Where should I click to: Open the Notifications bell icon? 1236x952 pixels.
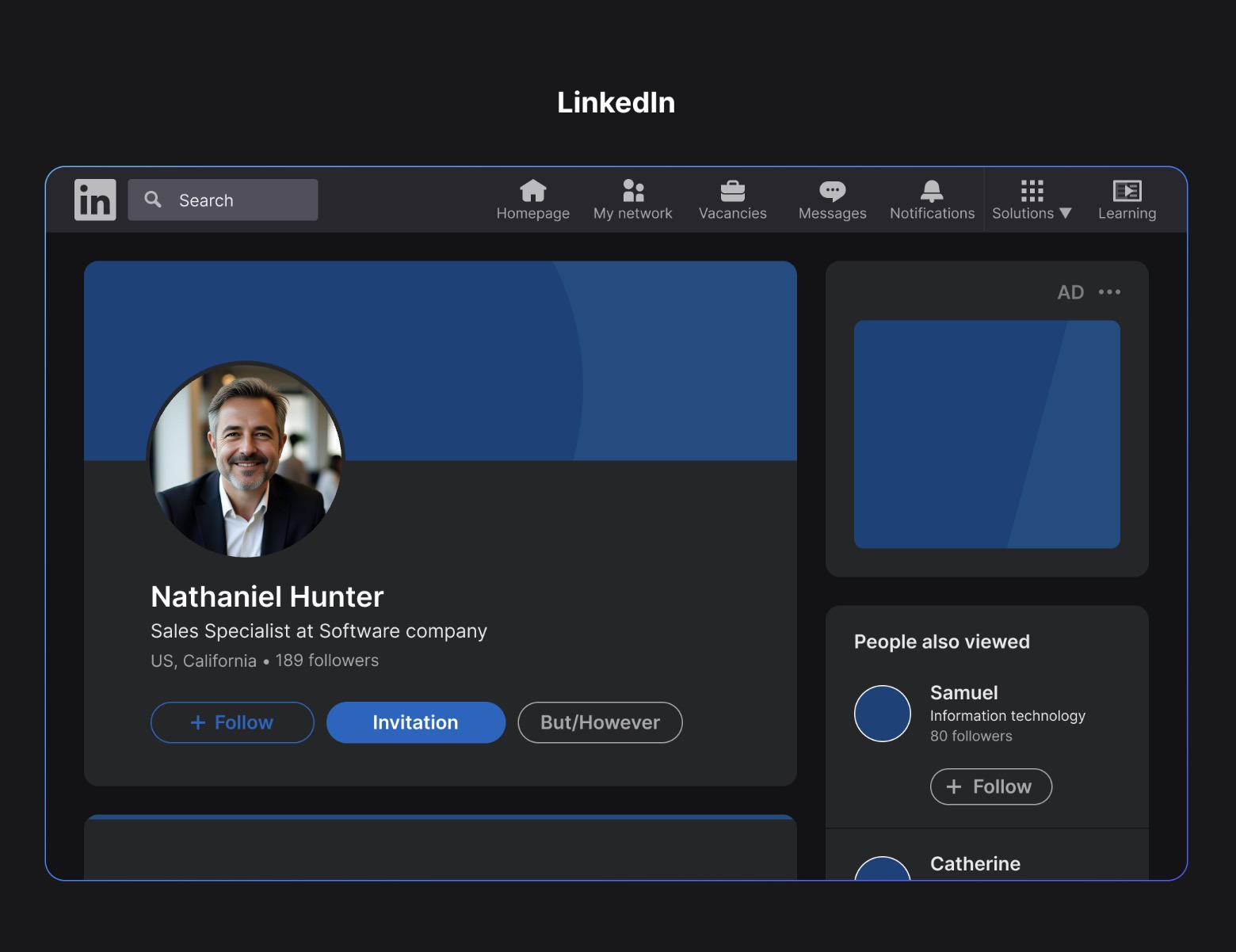tap(932, 191)
